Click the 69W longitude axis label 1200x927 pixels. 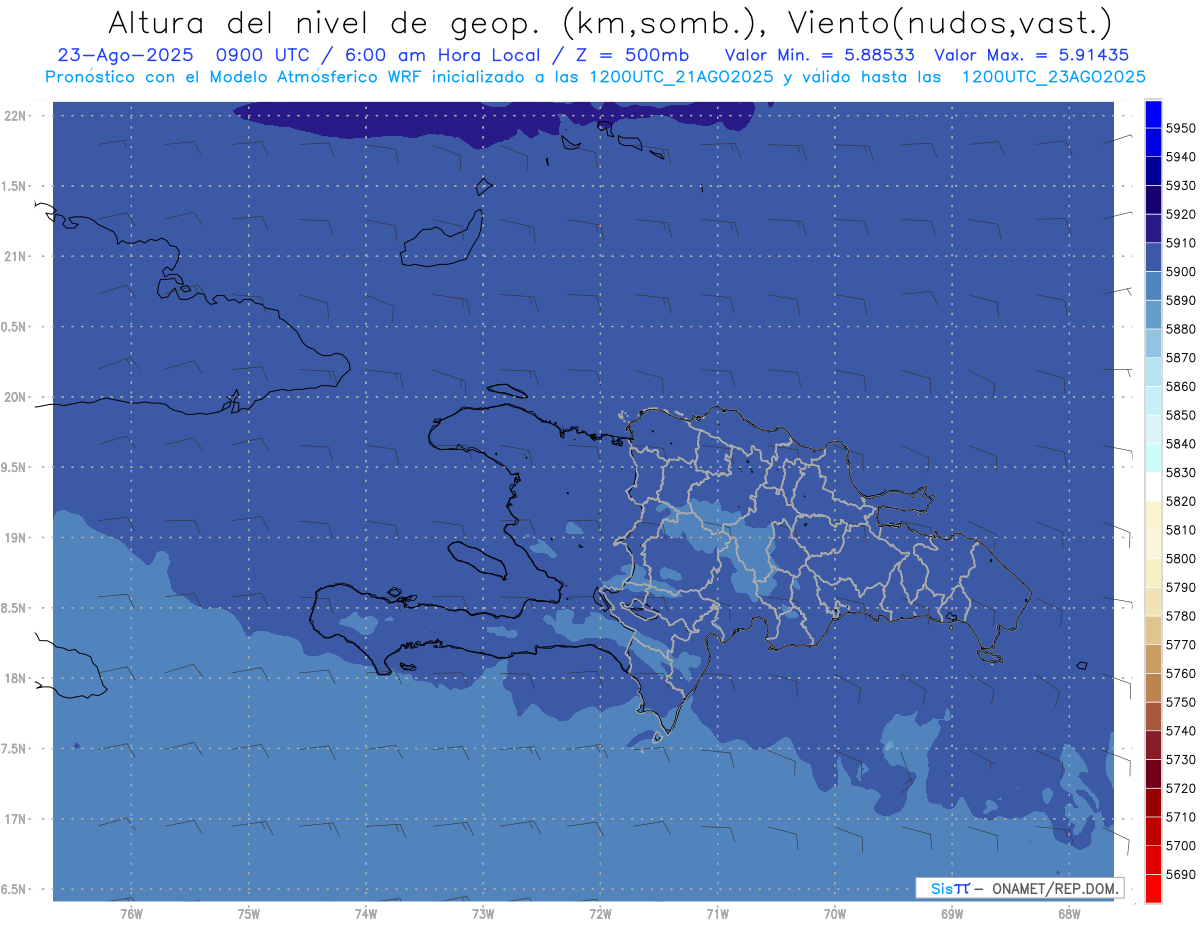tap(952, 914)
